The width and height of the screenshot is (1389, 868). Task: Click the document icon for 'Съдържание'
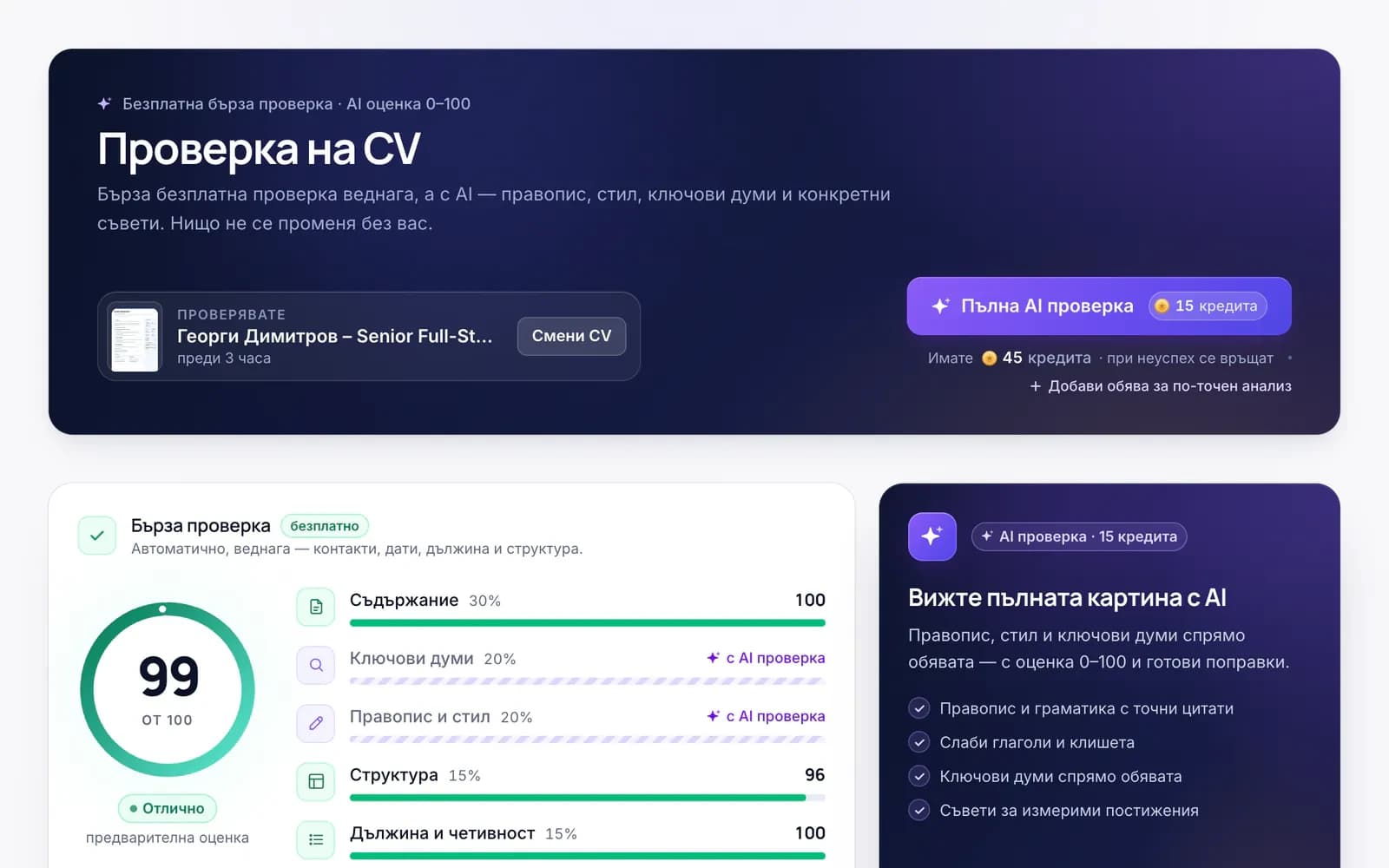click(316, 607)
